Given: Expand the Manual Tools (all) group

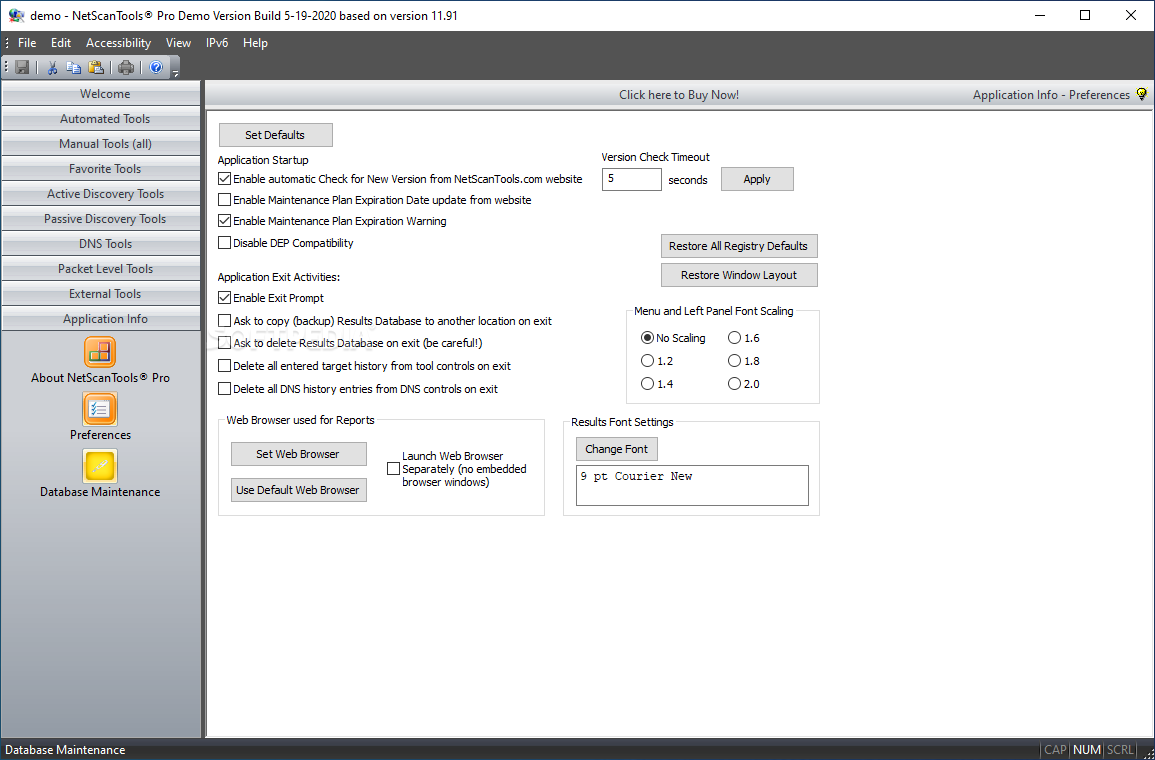Looking at the screenshot, I should pos(101,144).
